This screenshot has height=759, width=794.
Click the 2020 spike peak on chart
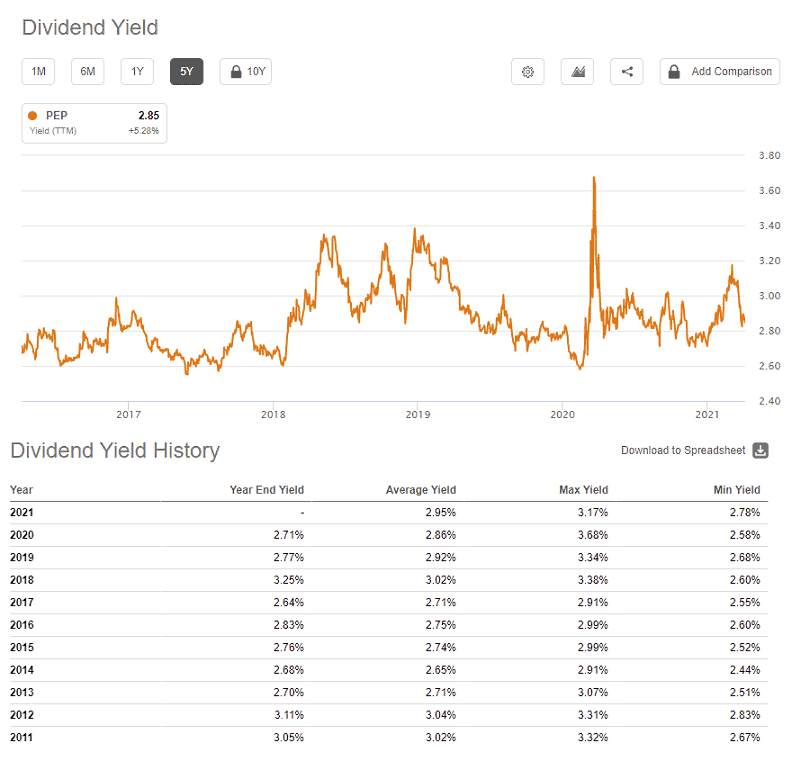(x=594, y=178)
